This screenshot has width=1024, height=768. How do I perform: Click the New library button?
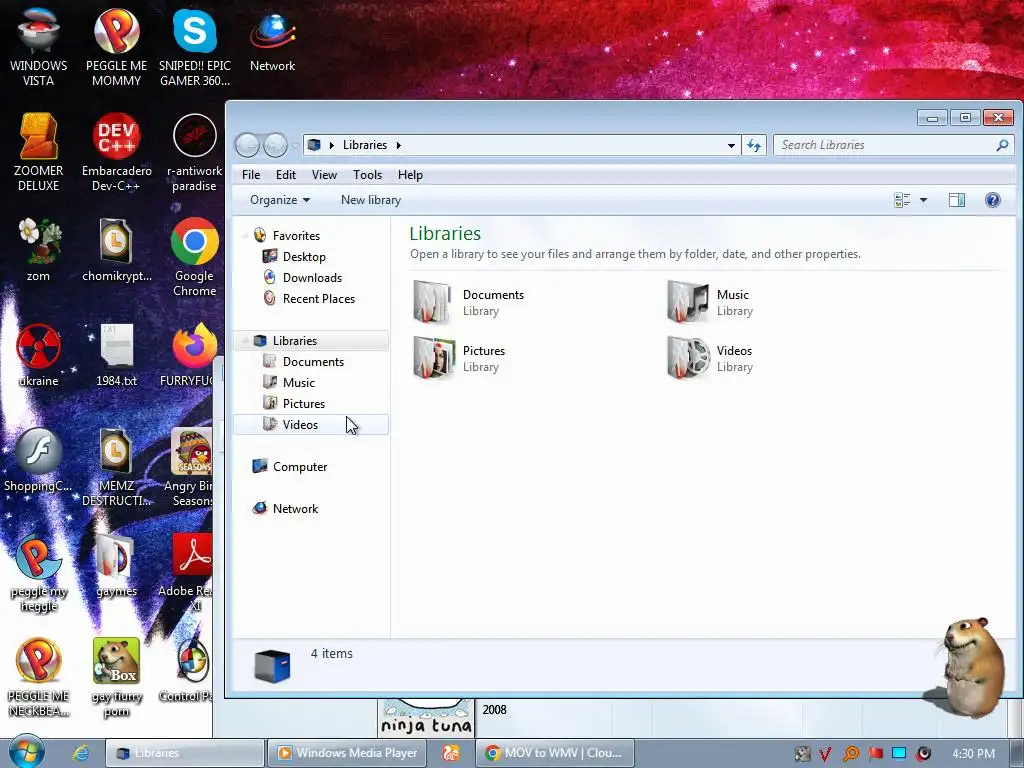pyautogui.click(x=370, y=200)
